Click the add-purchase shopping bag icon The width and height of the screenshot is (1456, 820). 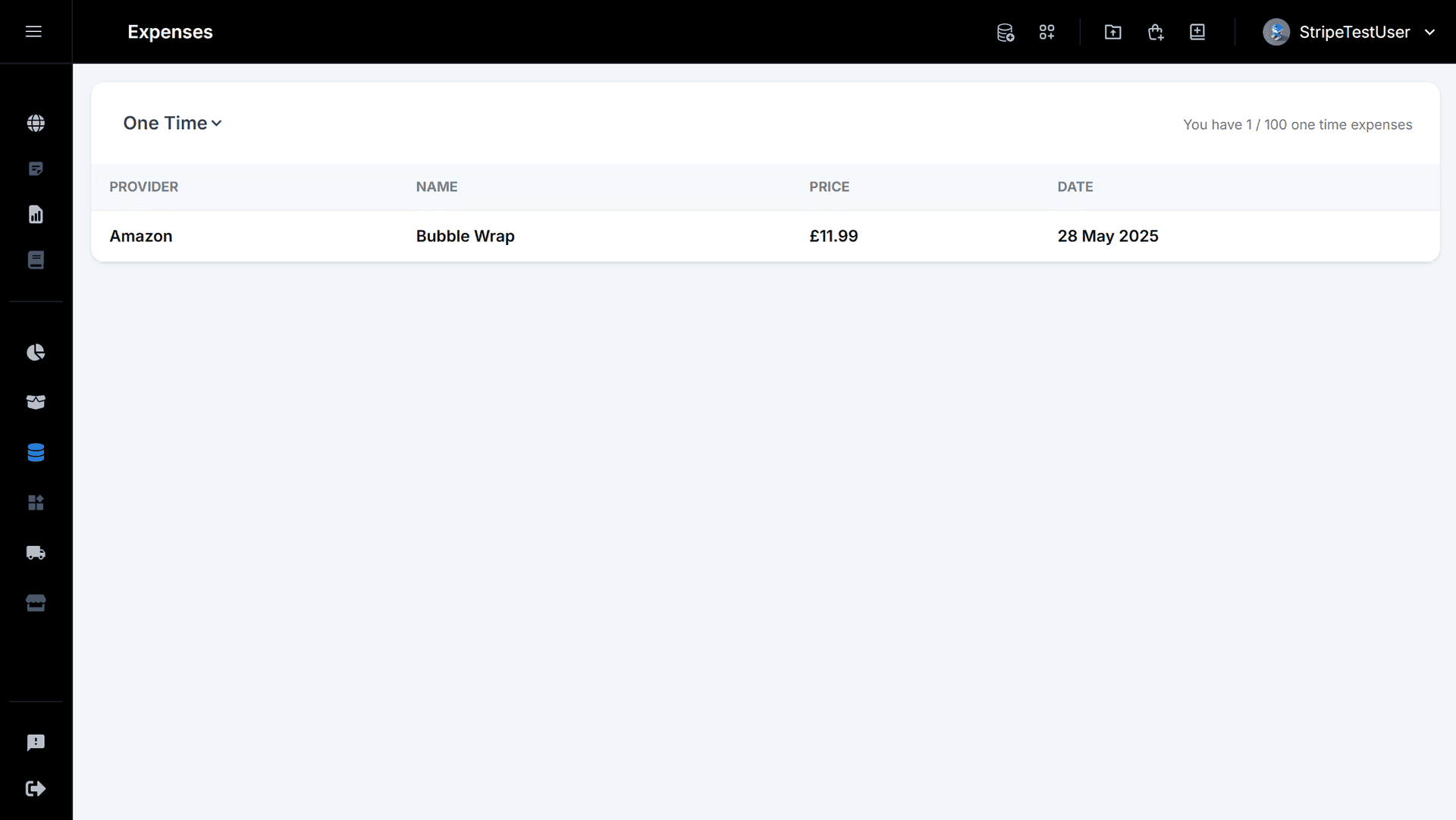pos(1155,32)
